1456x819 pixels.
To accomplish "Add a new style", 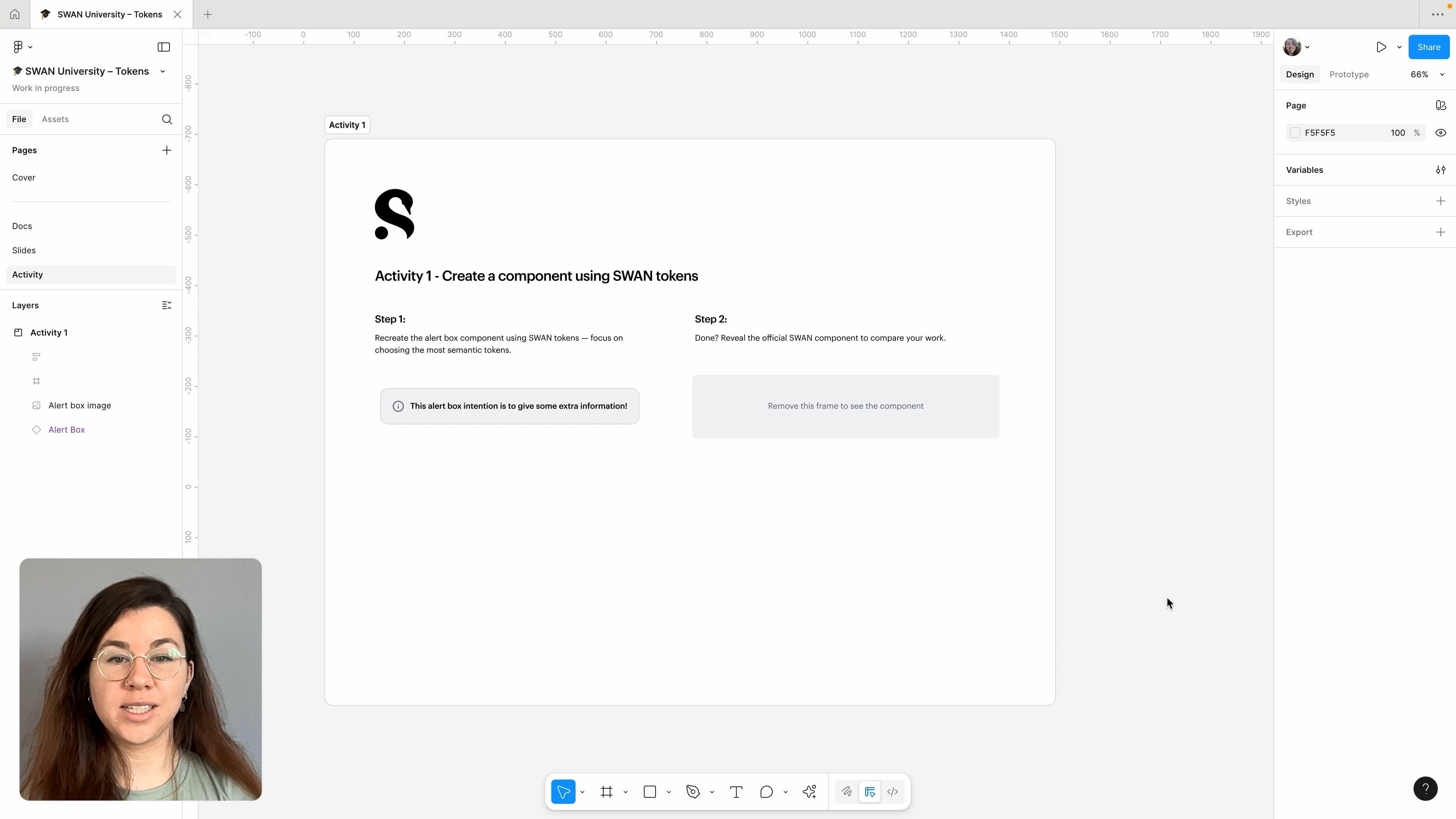I will coord(1441,201).
